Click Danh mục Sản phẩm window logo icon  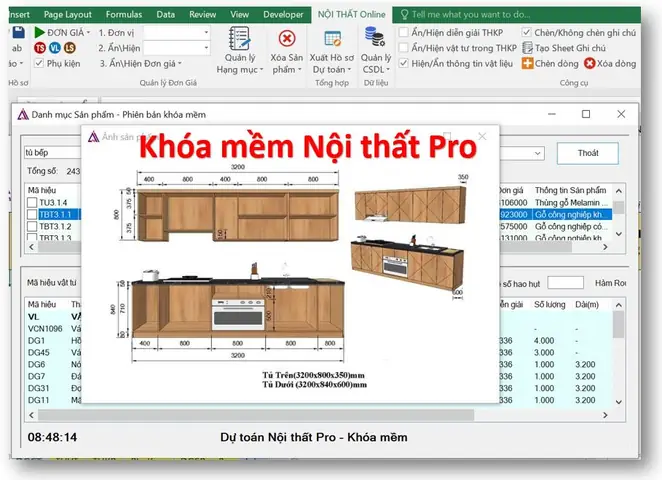click(x=23, y=114)
